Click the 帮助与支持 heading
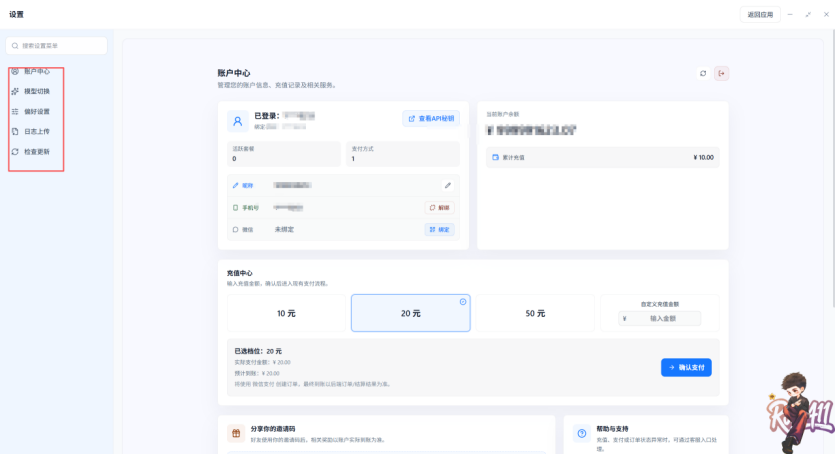The height and width of the screenshot is (454, 835). coord(612,428)
